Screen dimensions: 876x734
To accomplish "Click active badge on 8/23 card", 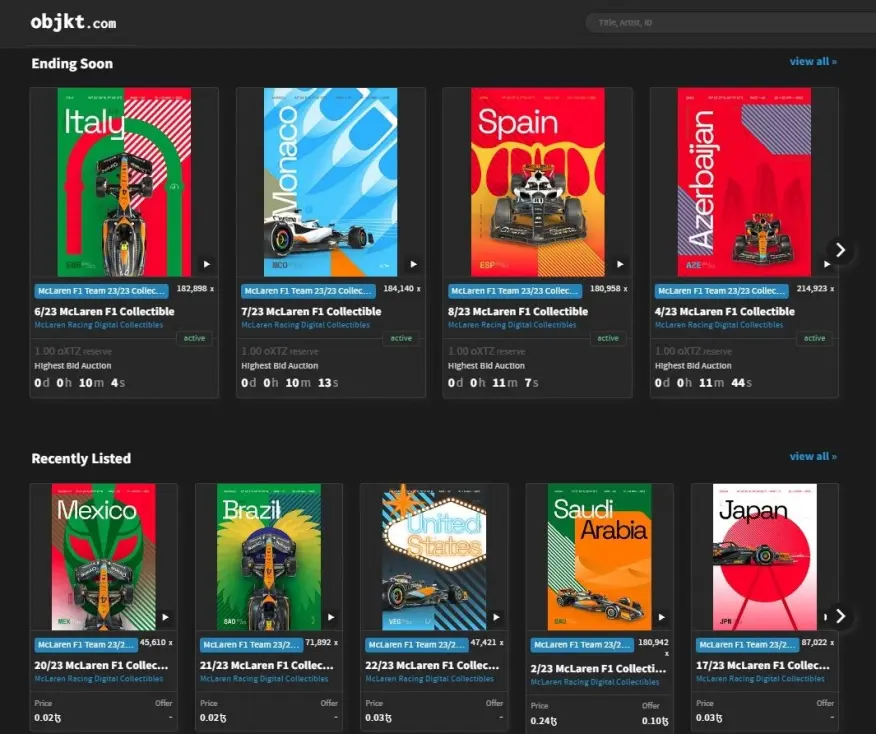I will coord(608,339).
